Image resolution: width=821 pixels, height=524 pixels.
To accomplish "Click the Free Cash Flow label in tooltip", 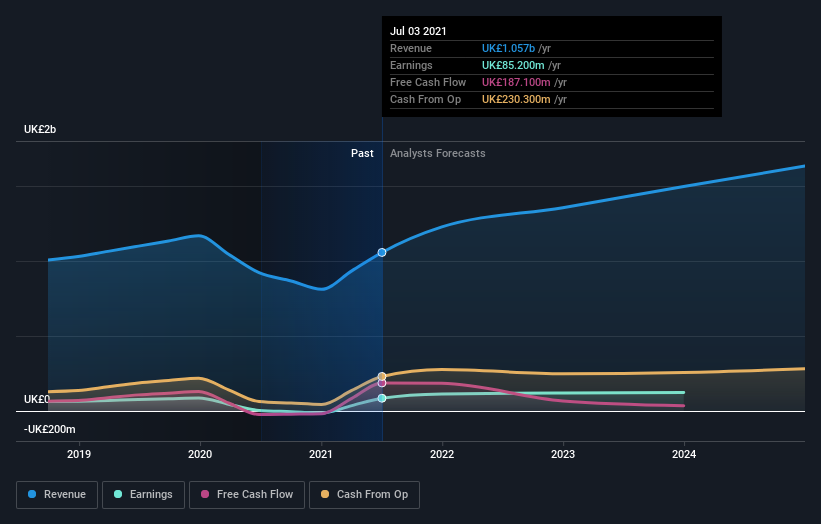I will tap(428, 82).
